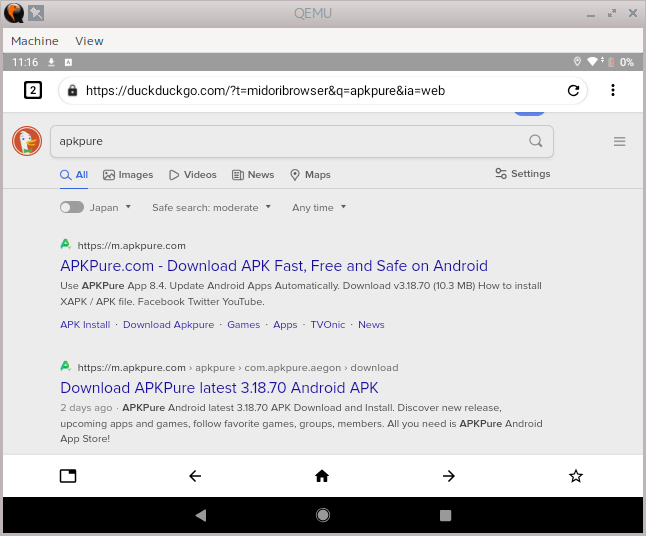Viewport: 646px width, 536px height.
Task: Click the Games sitelink
Action: [243, 325]
